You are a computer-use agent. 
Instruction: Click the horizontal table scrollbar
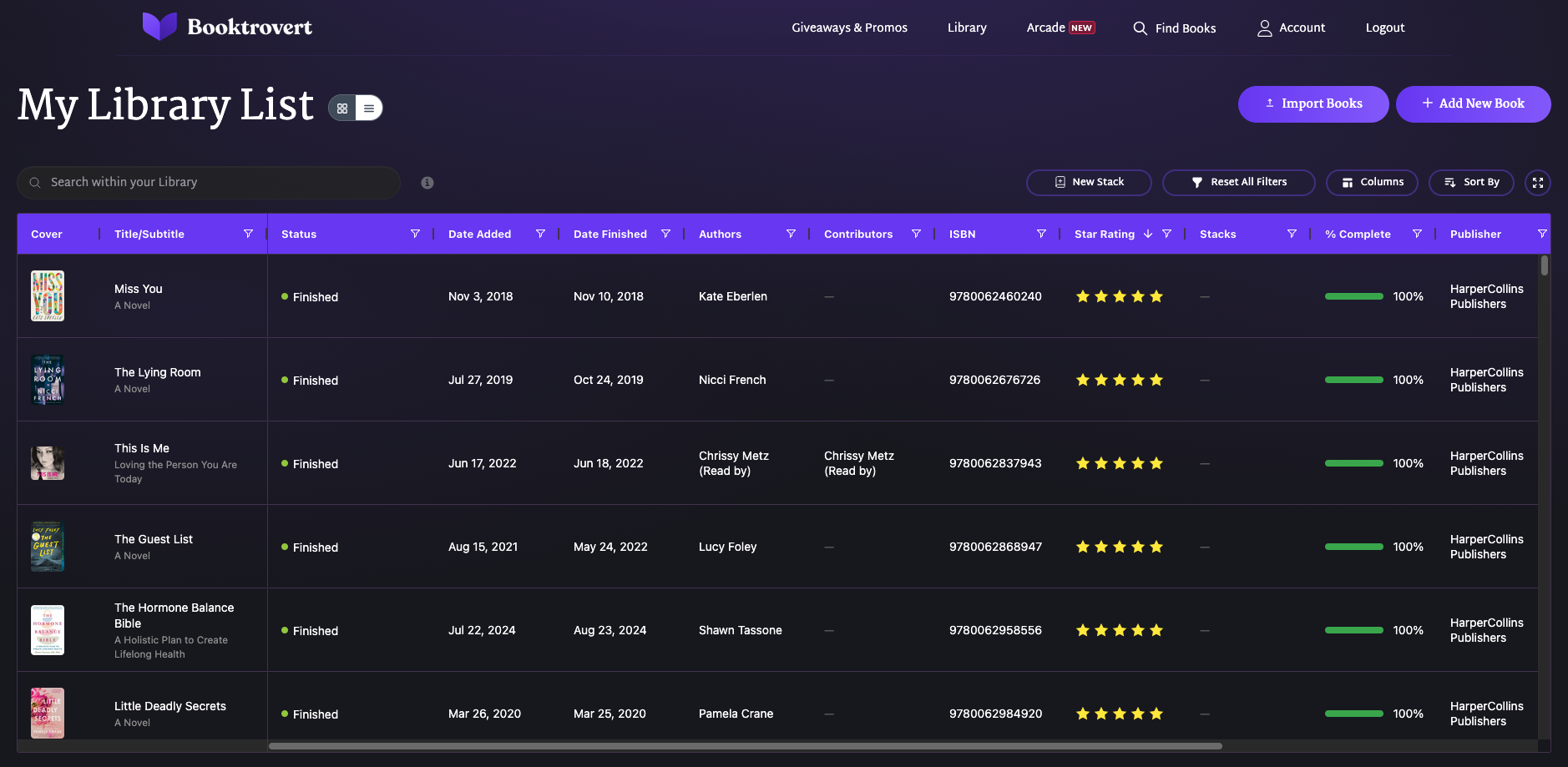[x=746, y=746]
